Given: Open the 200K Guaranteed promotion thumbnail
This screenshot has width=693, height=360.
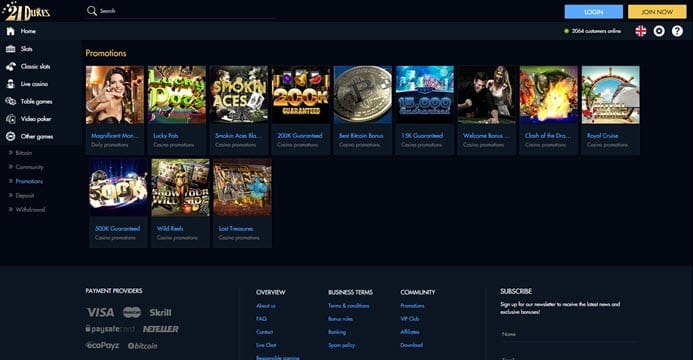Looking at the screenshot, I should point(301,95).
